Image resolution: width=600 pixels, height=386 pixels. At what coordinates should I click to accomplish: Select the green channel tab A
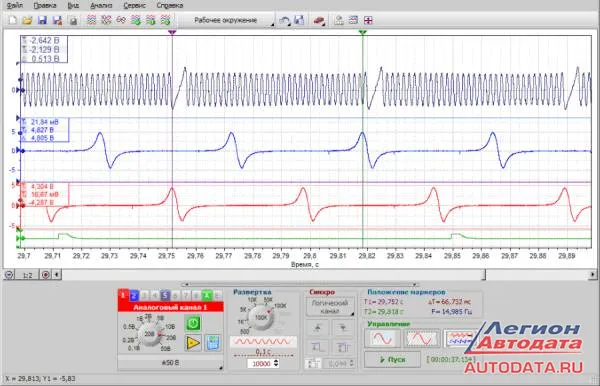click(x=207, y=296)
